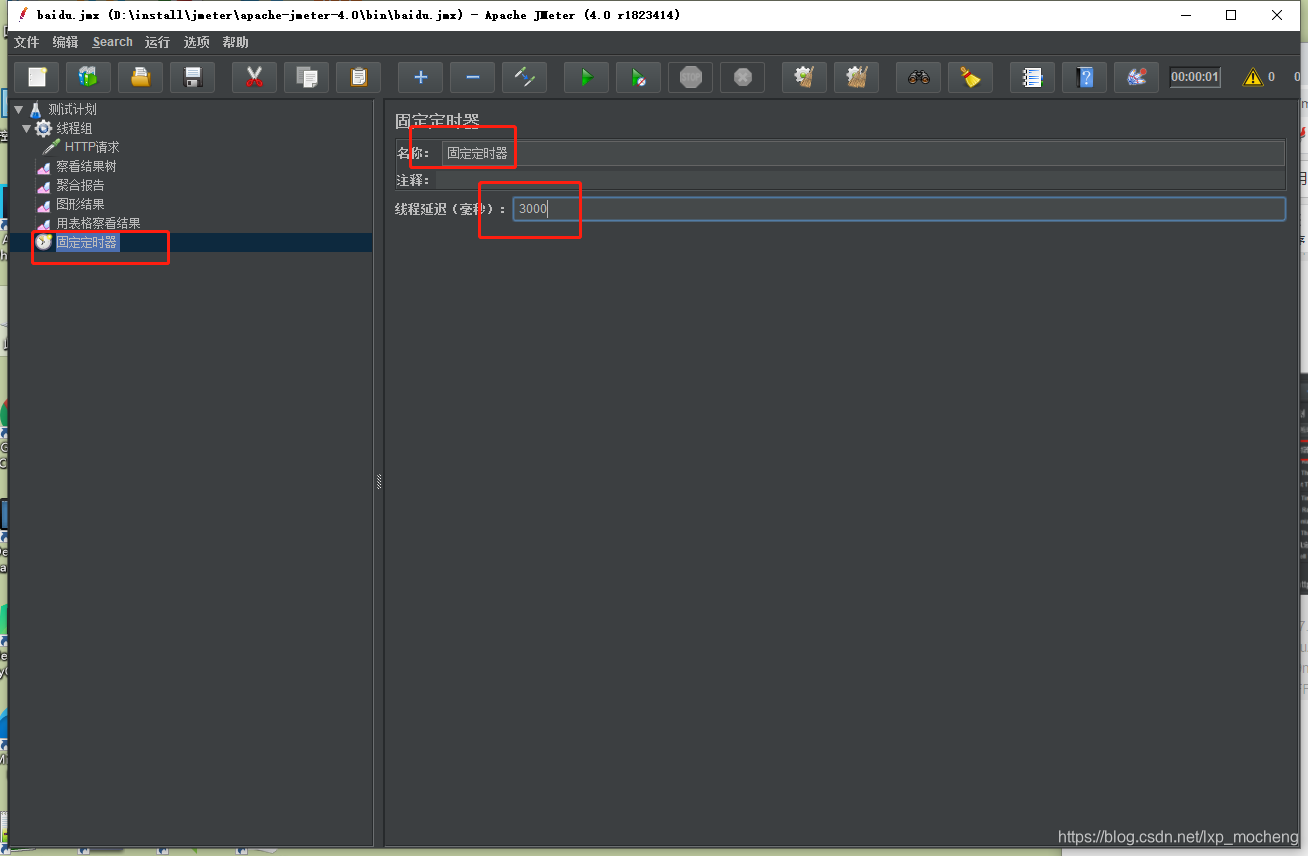The image size is (1308, 856).
Task: Click the toolbar icon right of Help
Action: coord(1136,77)
